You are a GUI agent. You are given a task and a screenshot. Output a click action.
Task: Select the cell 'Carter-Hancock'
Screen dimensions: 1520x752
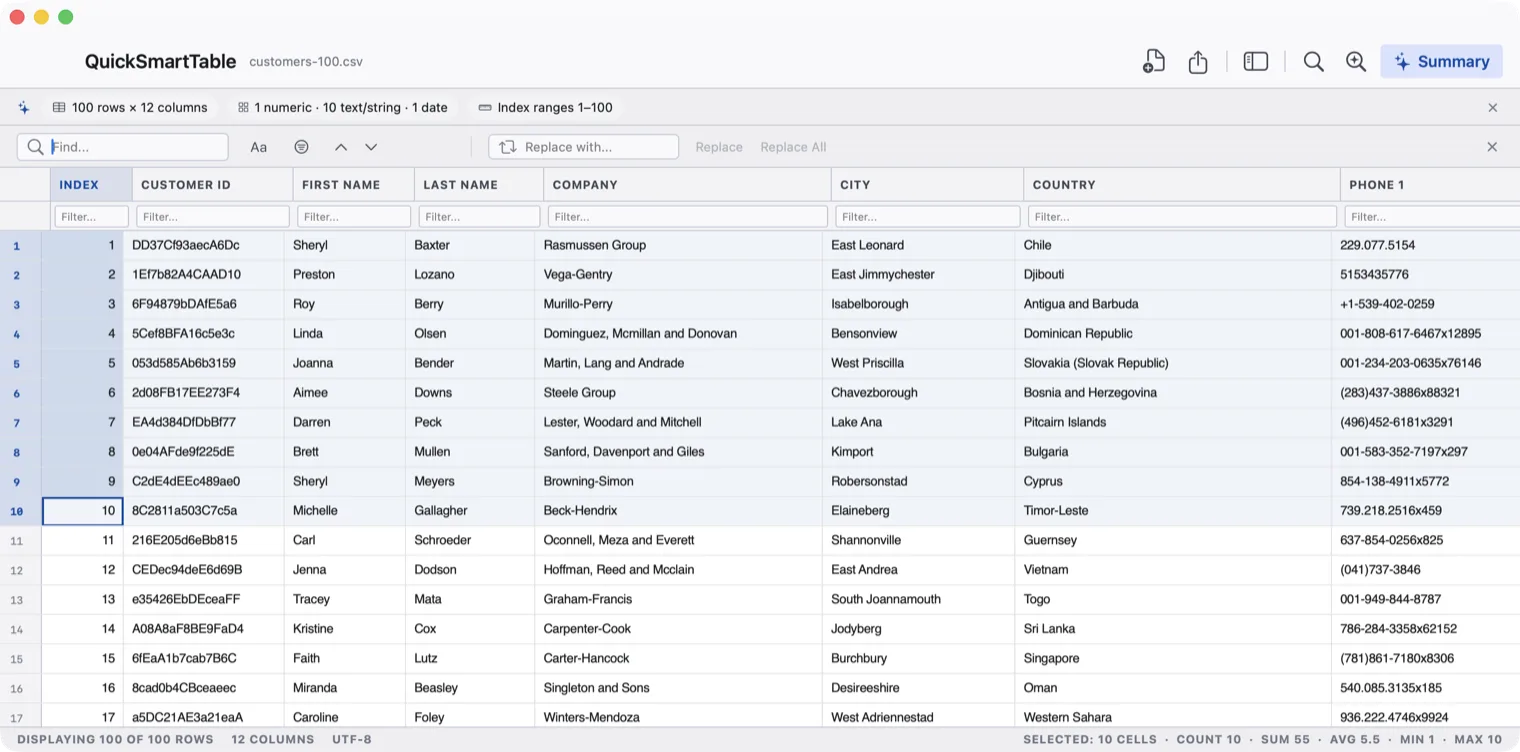click(678, 658)
